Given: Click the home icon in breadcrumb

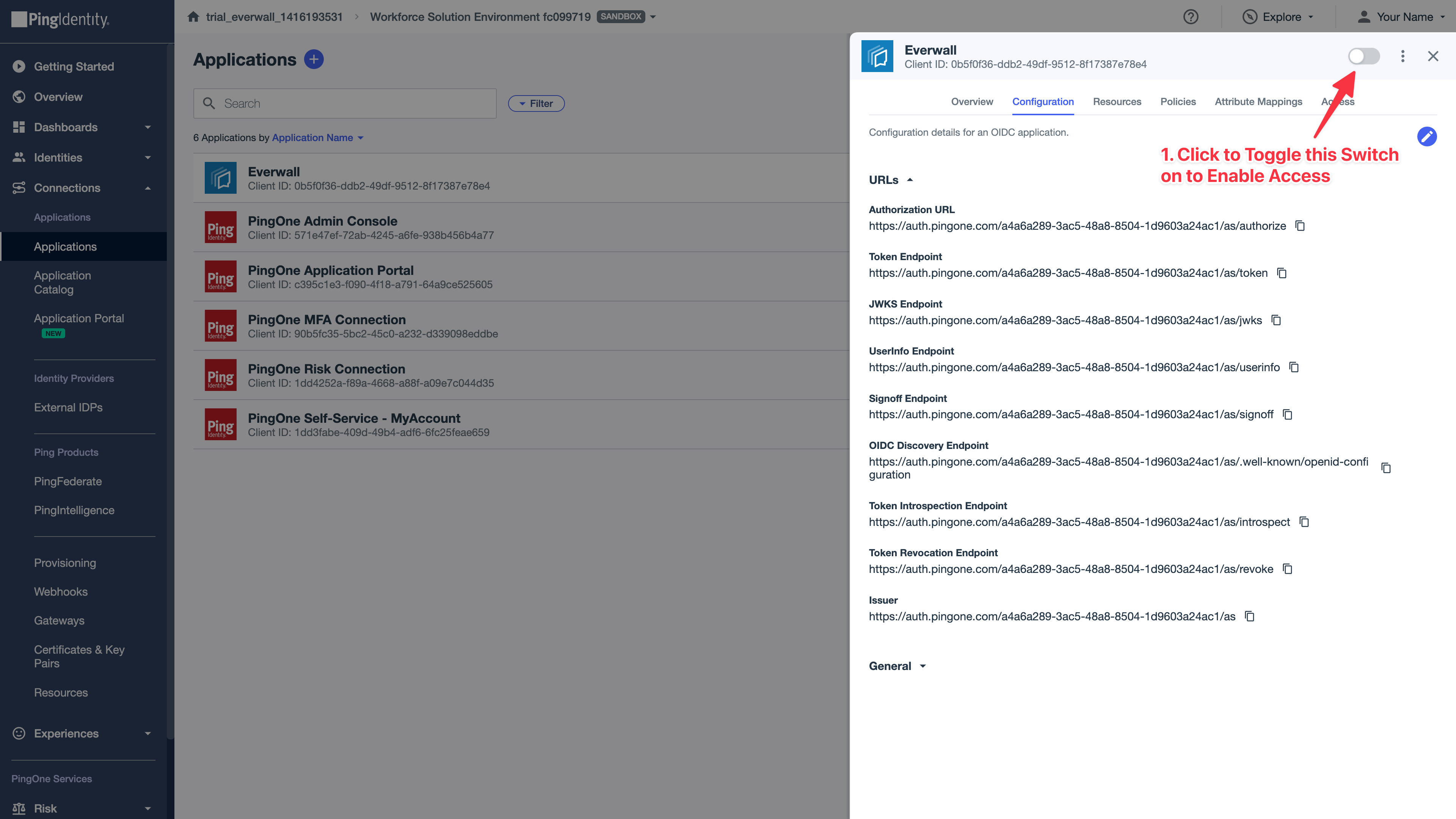Looking at the screenshot, I should [x=193, y=16].
